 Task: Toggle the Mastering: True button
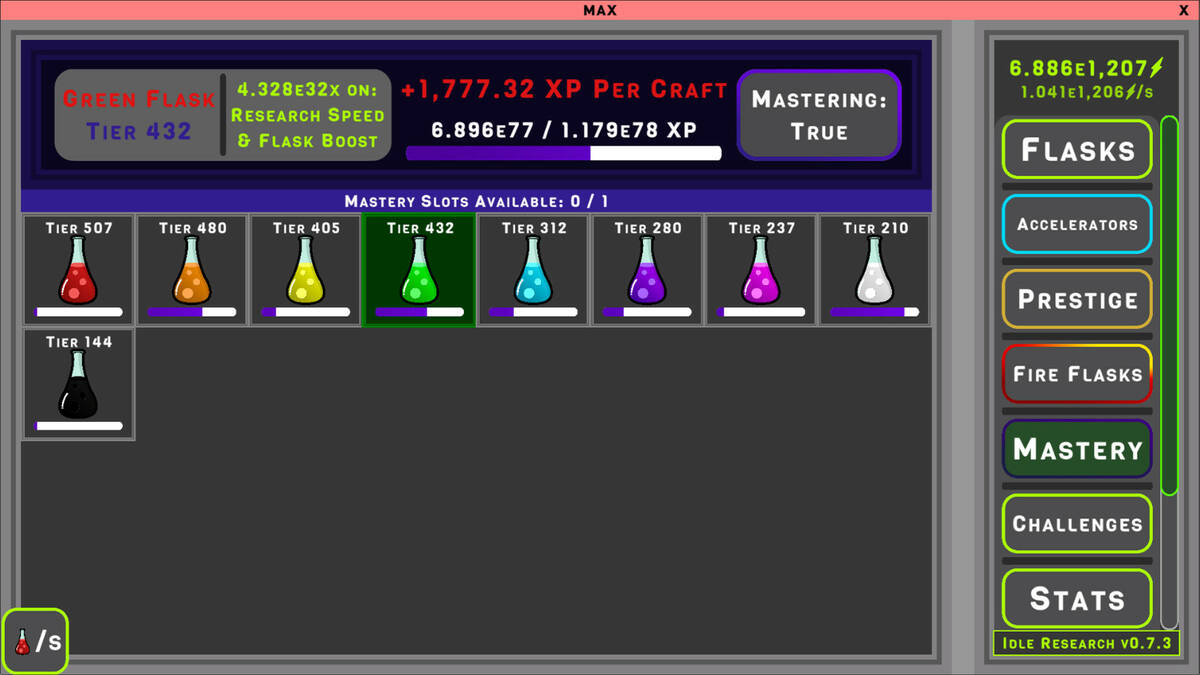point(819,115)
